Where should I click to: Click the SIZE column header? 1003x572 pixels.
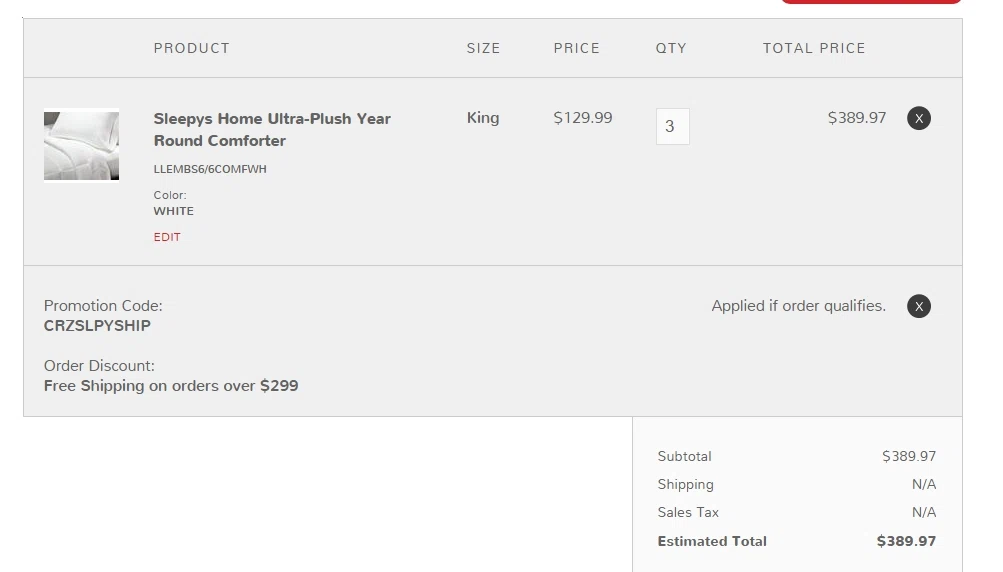(483, 48)
